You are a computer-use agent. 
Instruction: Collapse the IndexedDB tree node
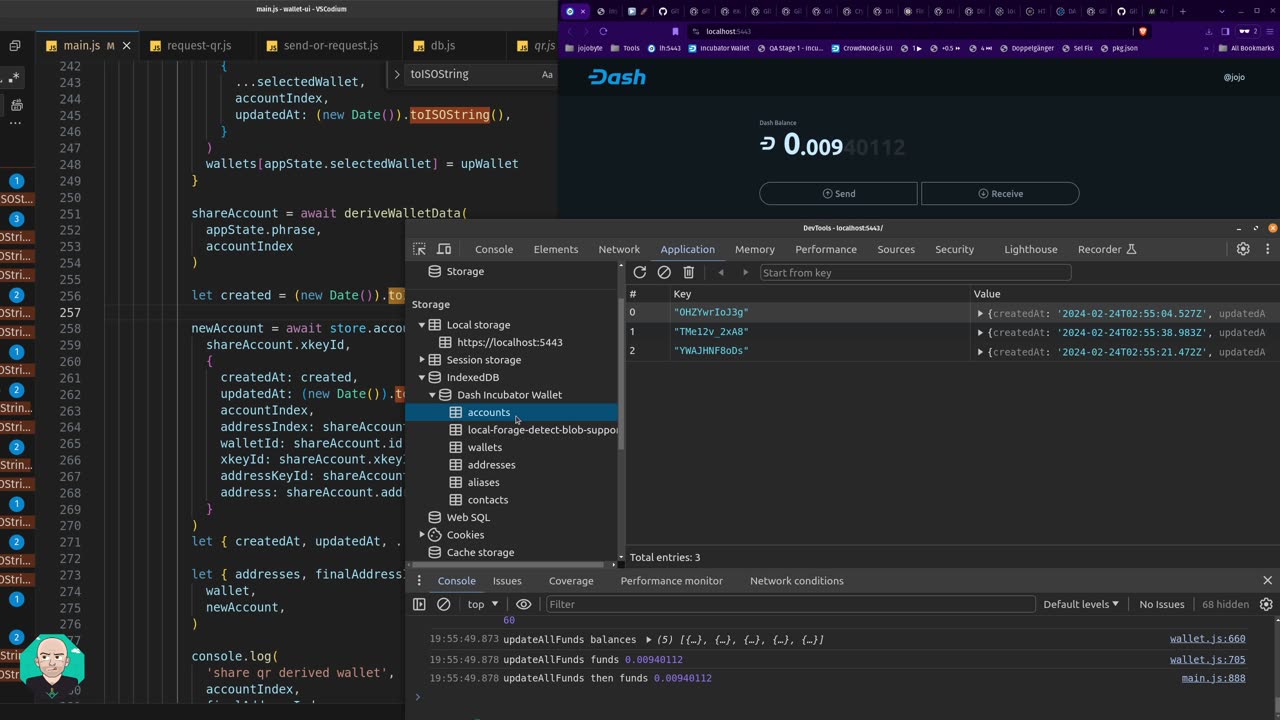[x=422, y=377]
